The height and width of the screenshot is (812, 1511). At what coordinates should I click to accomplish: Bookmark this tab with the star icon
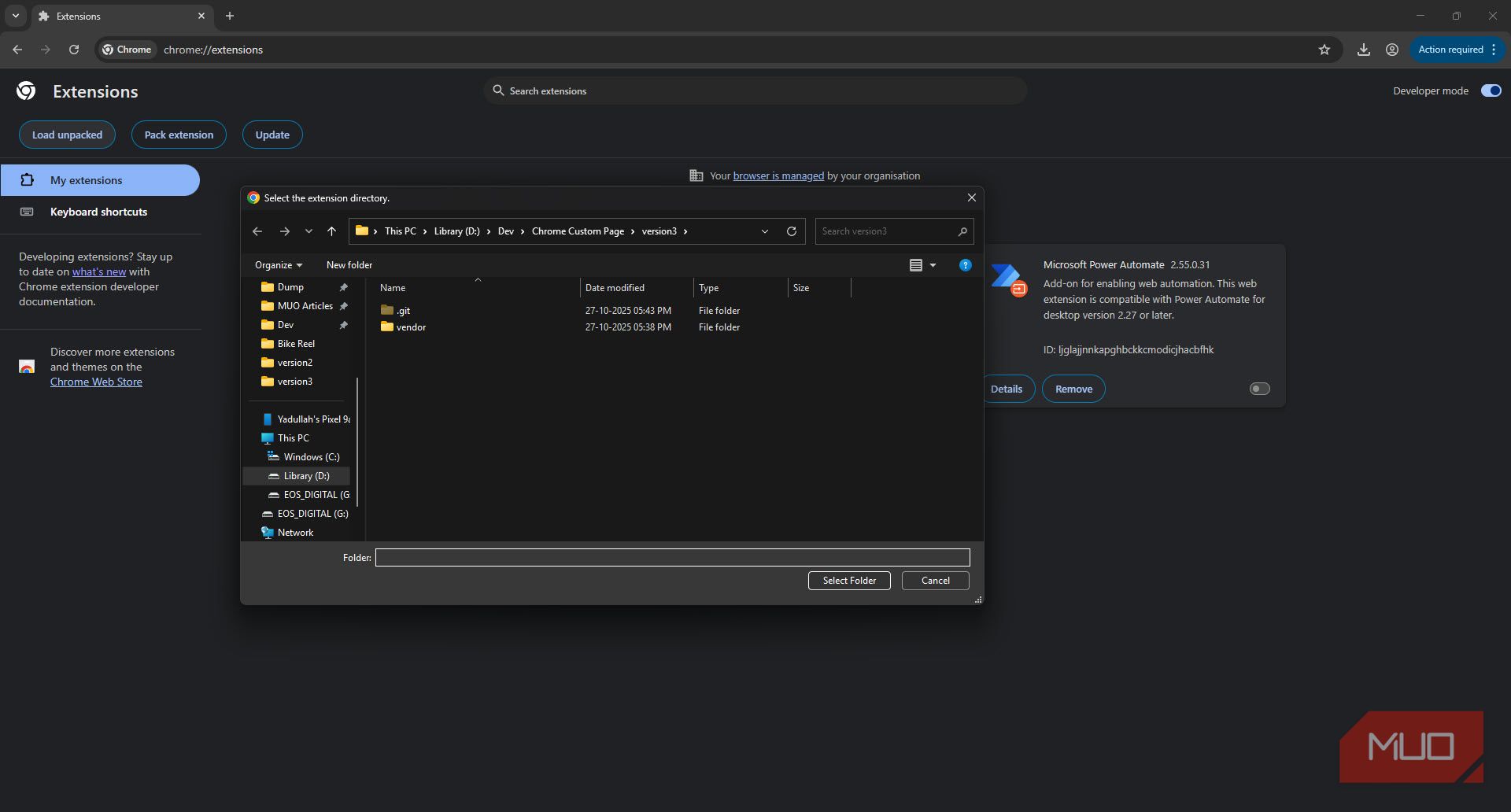[1324, 50]
